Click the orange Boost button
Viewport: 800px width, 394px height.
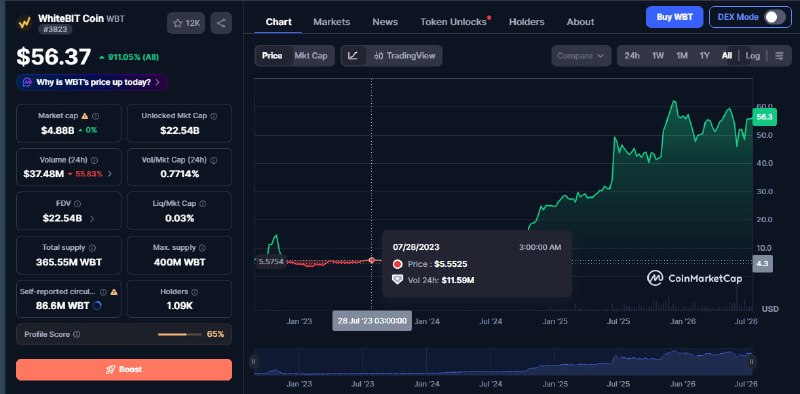(x=124, y=370)
